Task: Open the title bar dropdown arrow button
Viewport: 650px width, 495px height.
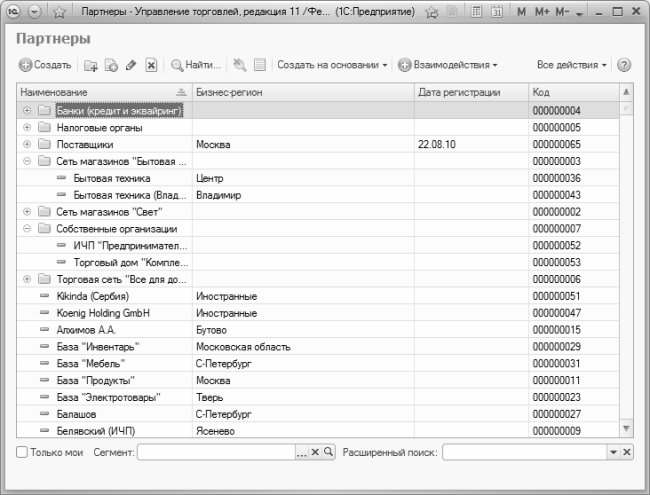Action: point(34,12)
